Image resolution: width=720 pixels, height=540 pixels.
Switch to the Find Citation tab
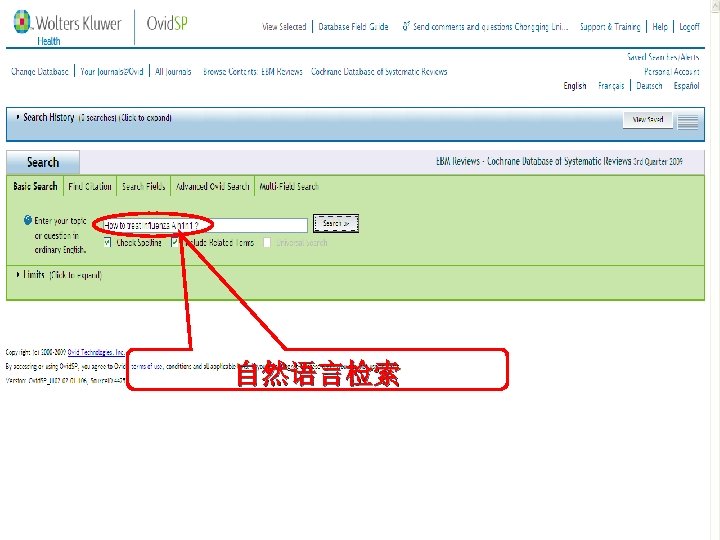pos(90,186)
